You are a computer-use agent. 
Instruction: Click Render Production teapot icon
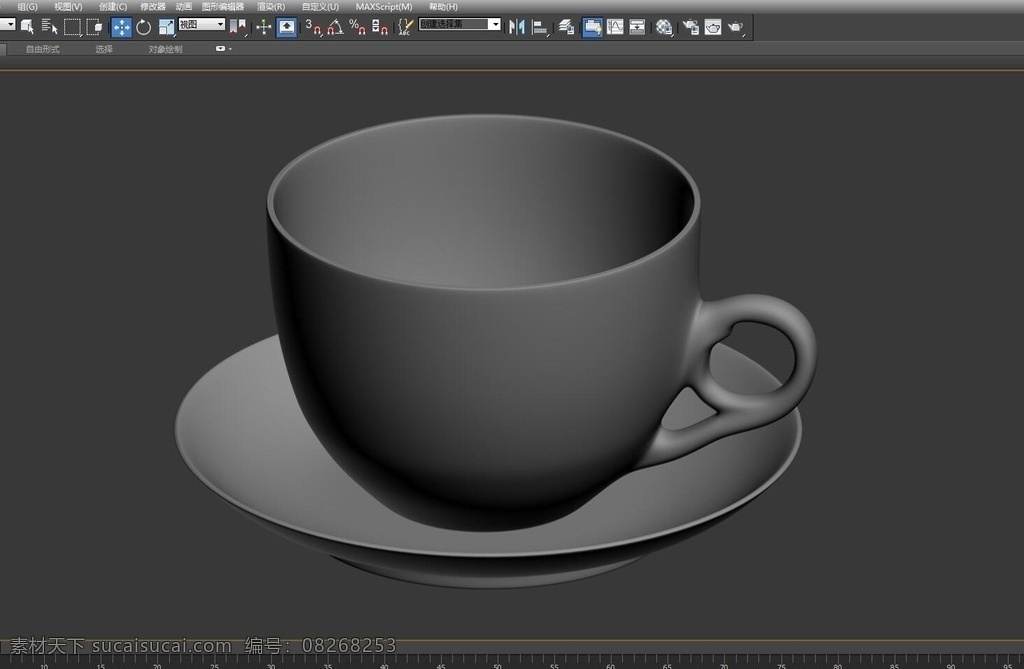[x=735, y=27]
